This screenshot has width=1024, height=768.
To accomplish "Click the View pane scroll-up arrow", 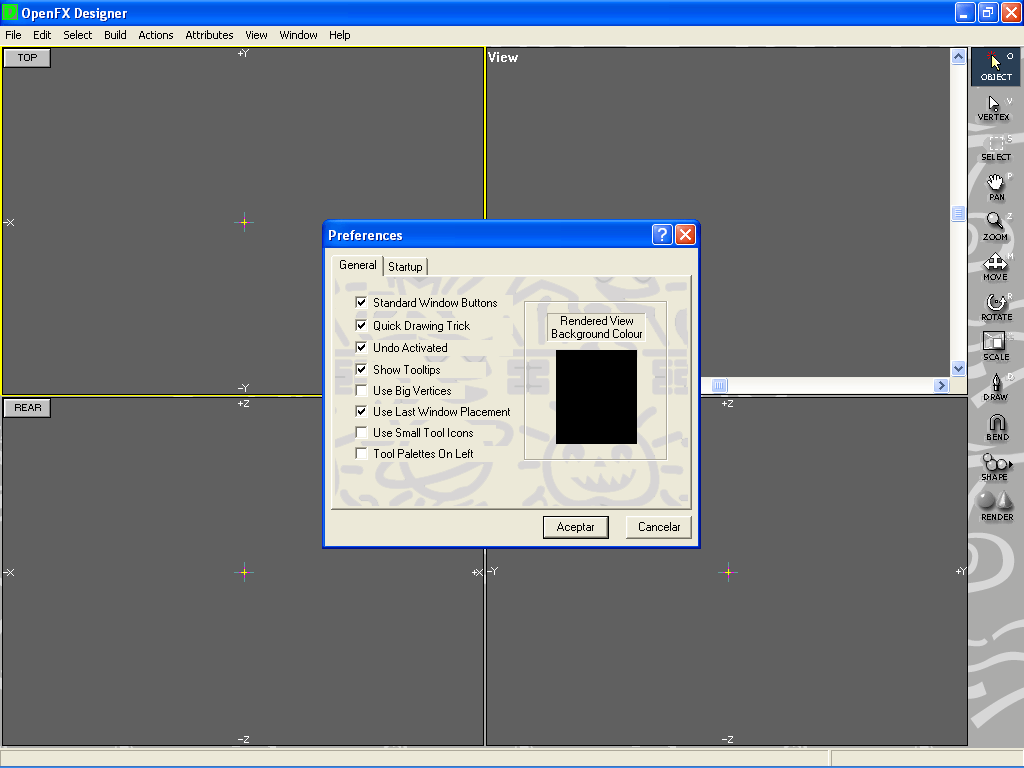I will point(958,57).
